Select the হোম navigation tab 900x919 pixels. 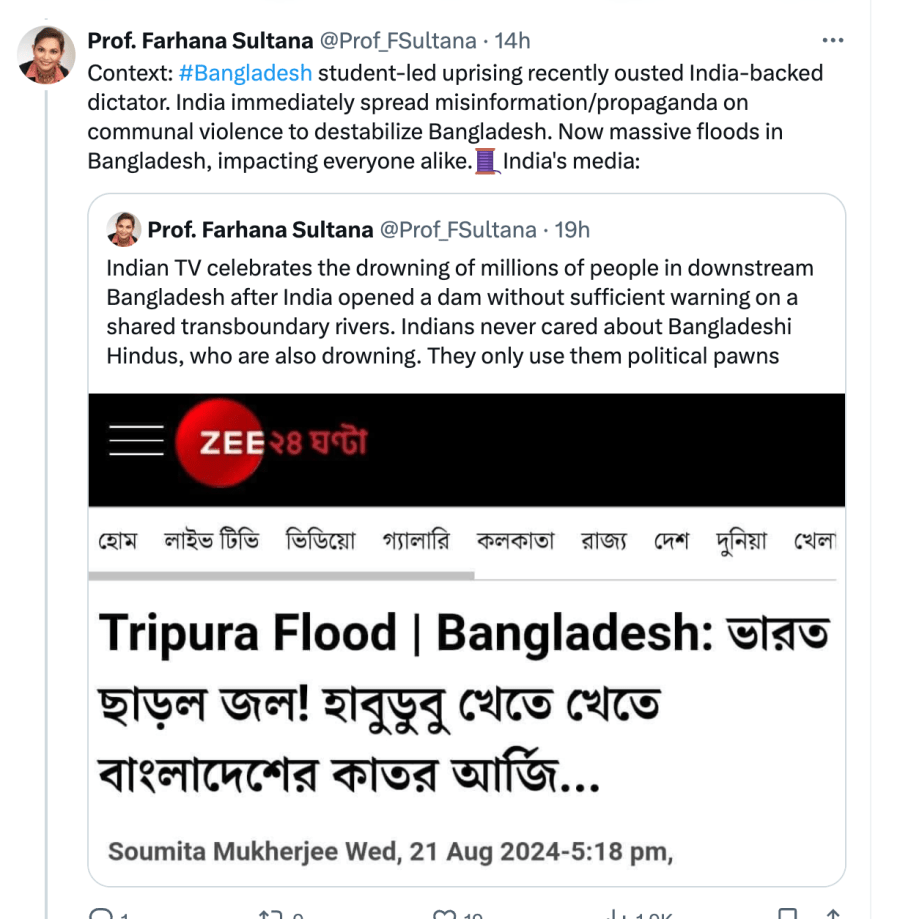(117, 541)
